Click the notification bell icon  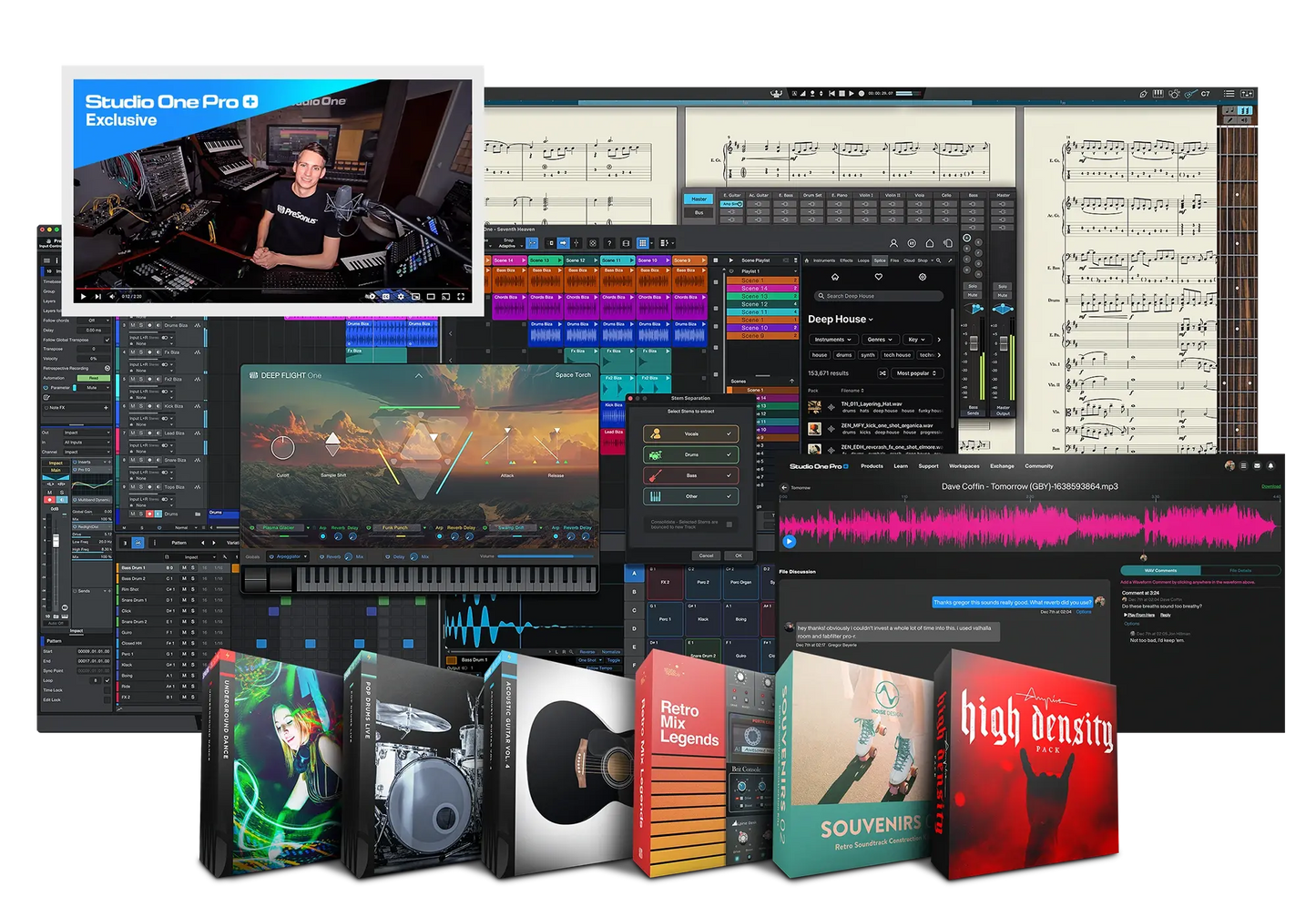1270,465
